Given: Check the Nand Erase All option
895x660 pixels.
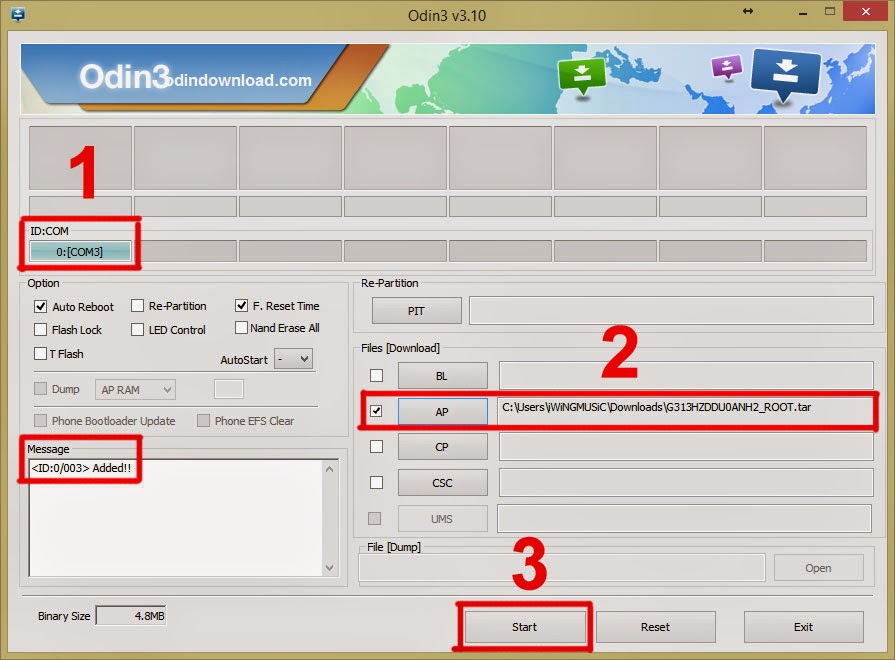Looking at the screenshot, I should point(241,328).
